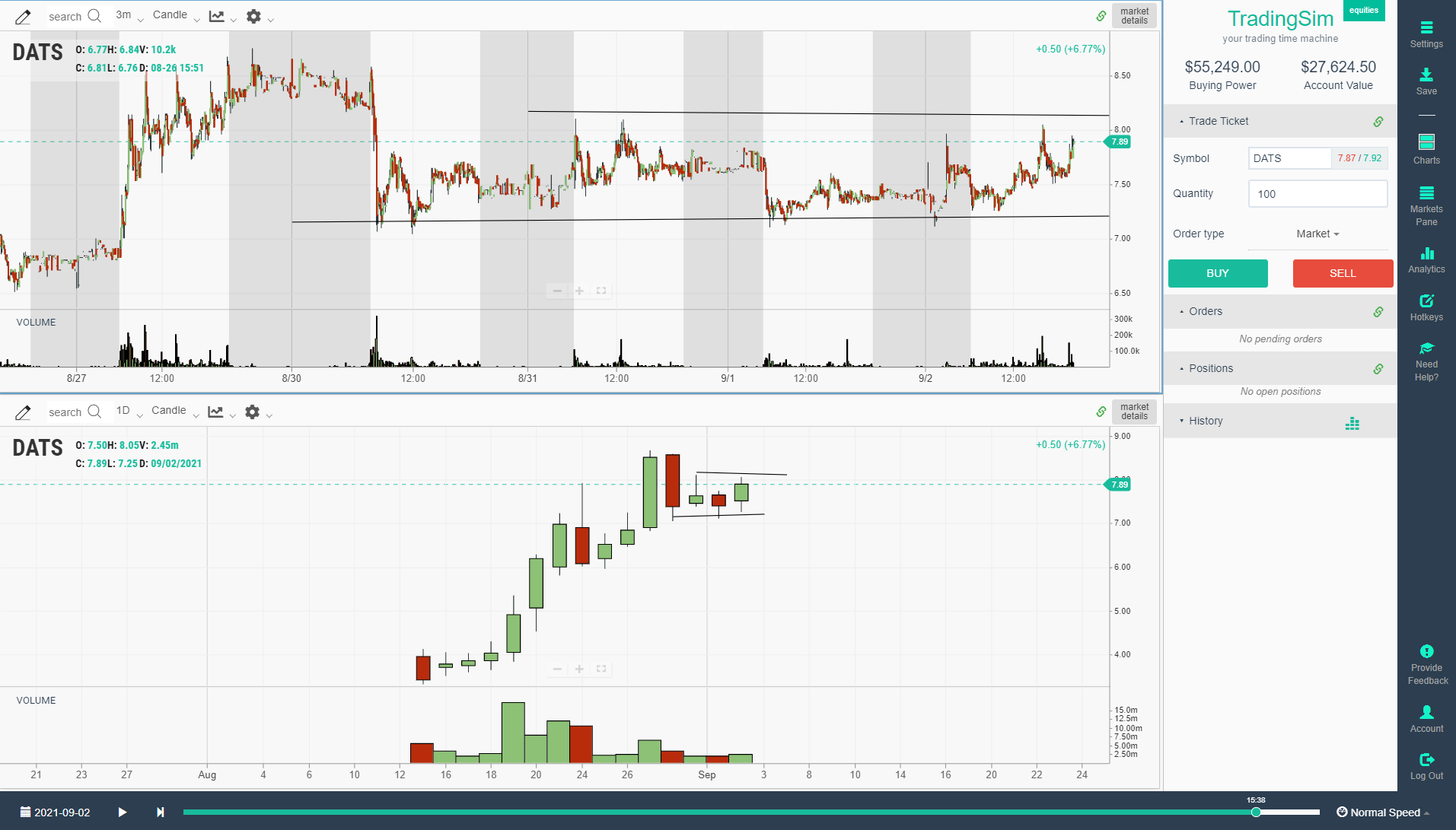Switch to market details on the top chart

coord(1133,15)
